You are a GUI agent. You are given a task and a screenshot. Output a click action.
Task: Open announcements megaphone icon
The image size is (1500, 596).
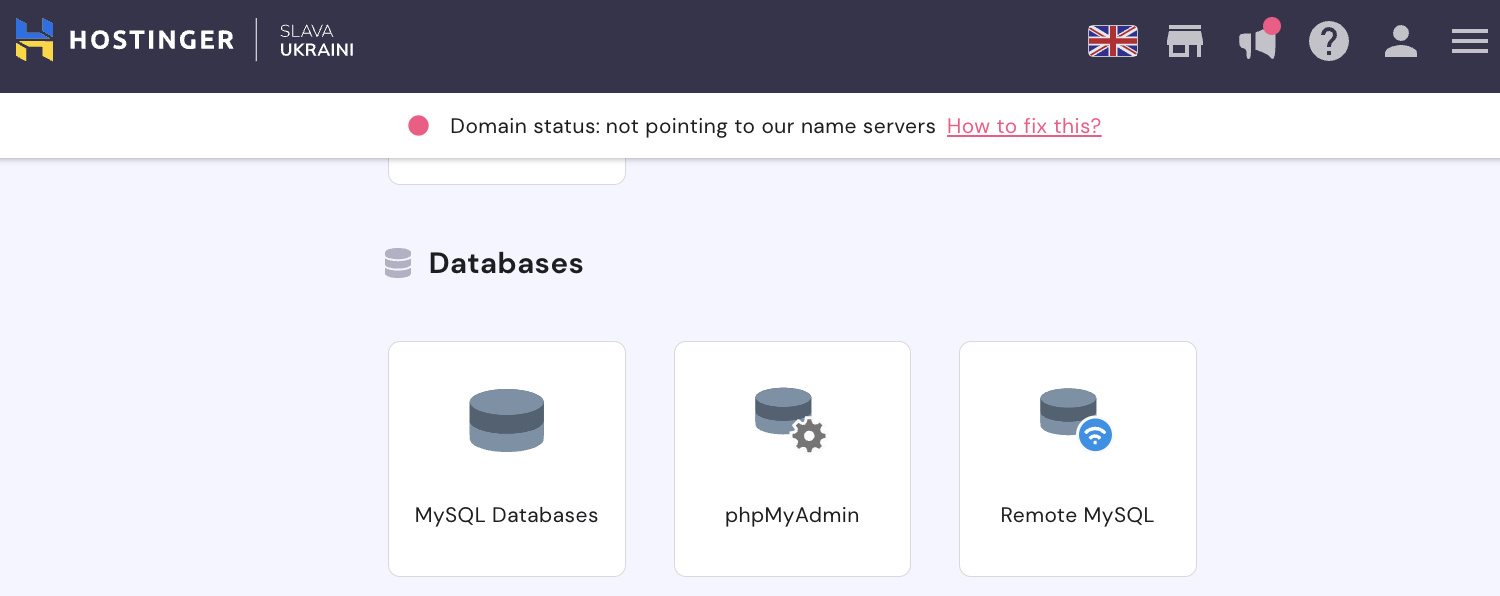point(1257,42)
